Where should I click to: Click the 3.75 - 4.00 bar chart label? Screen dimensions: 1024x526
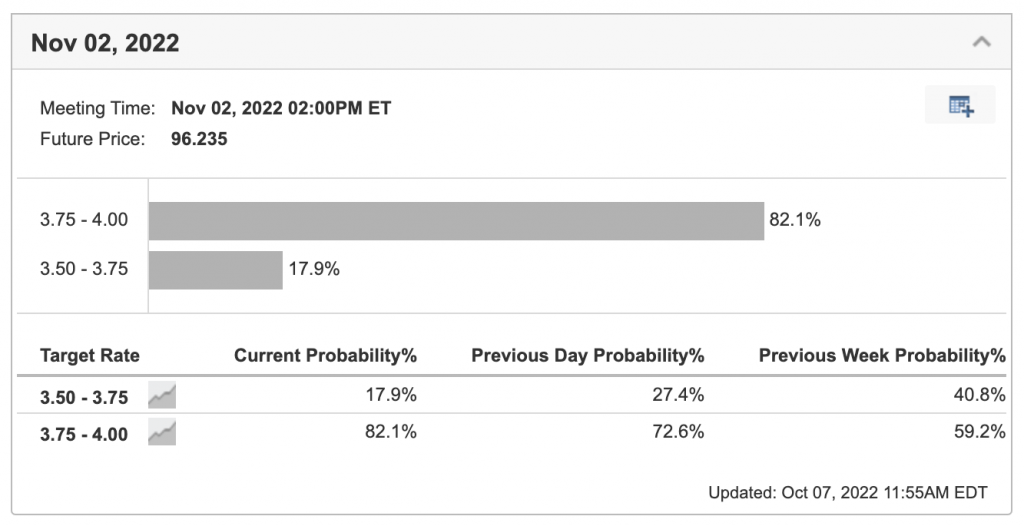pyautogui.click(x=84, y=220)
